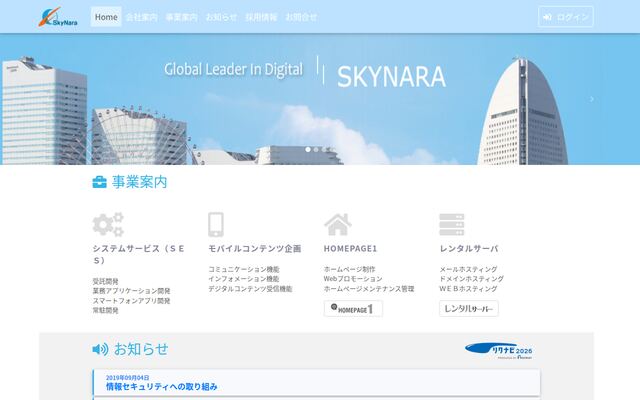Click スマートフォンアプリ開発 text
This screenshot has width=640, height=400.
tap(131, 301)
